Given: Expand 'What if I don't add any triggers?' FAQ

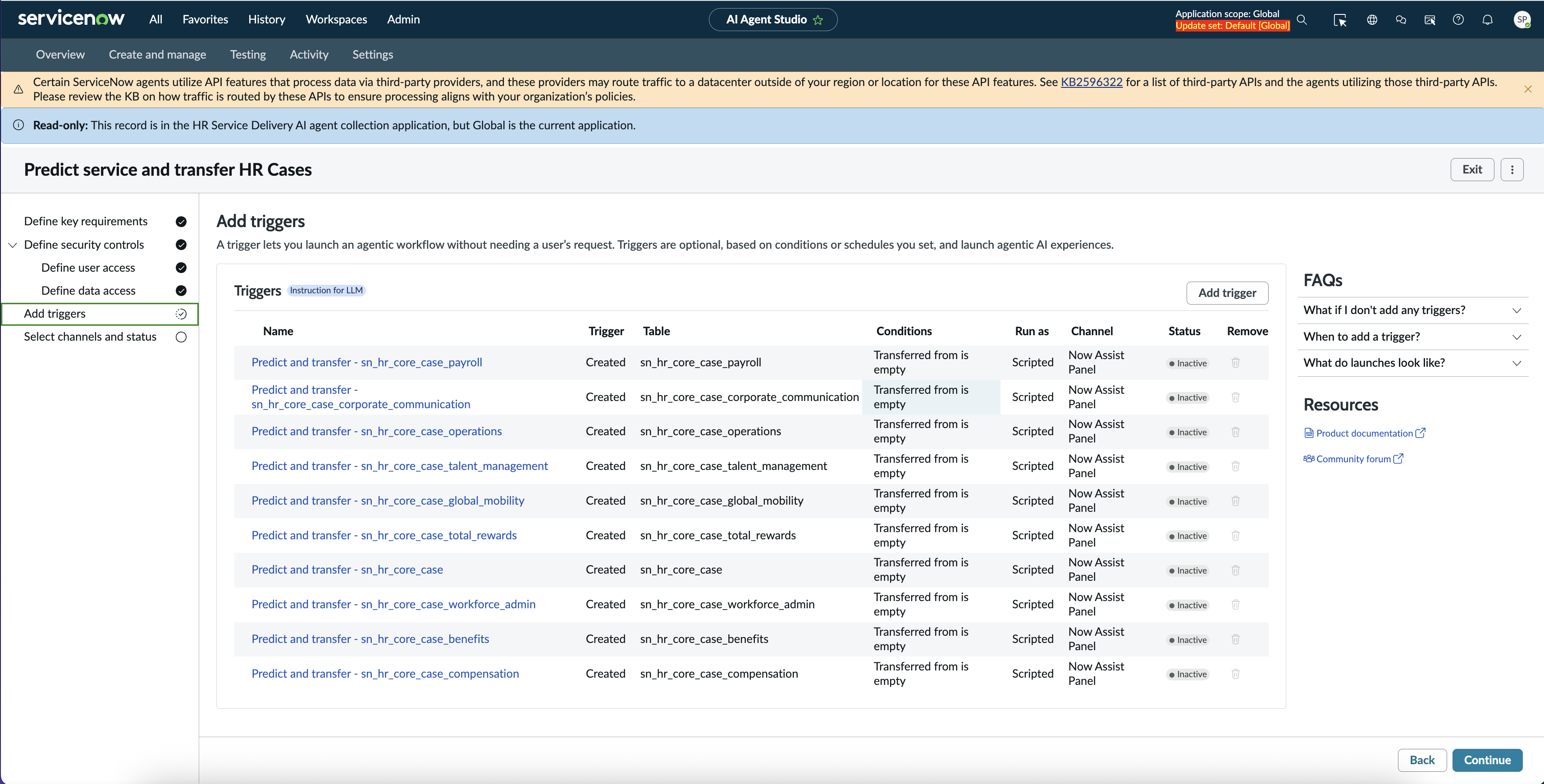Looking at the screenshot, I should click(1413, 310).
